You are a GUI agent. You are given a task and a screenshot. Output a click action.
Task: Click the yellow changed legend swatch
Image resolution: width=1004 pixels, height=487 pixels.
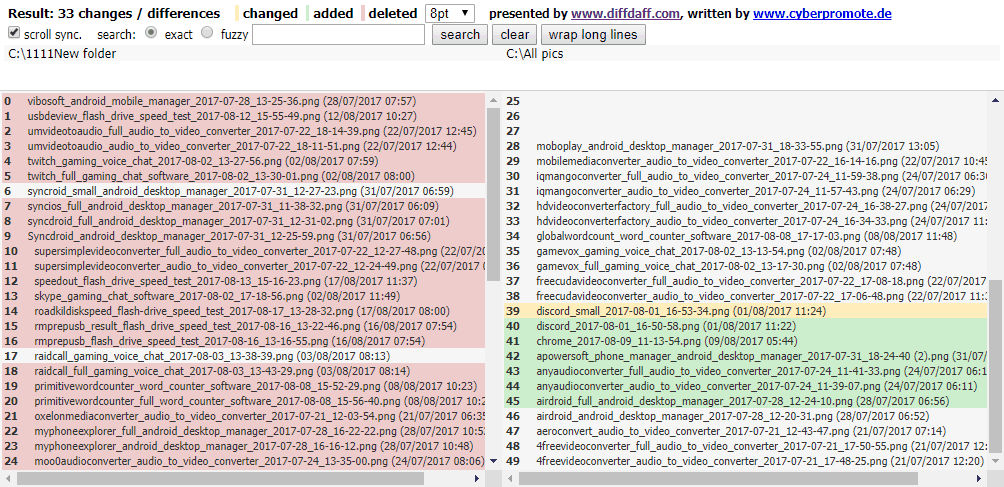[237, 13]
